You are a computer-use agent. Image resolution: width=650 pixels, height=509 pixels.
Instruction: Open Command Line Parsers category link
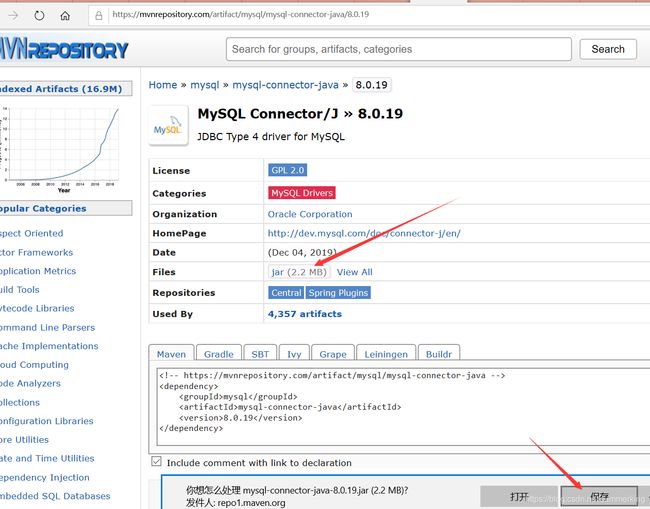coord(47,327)
